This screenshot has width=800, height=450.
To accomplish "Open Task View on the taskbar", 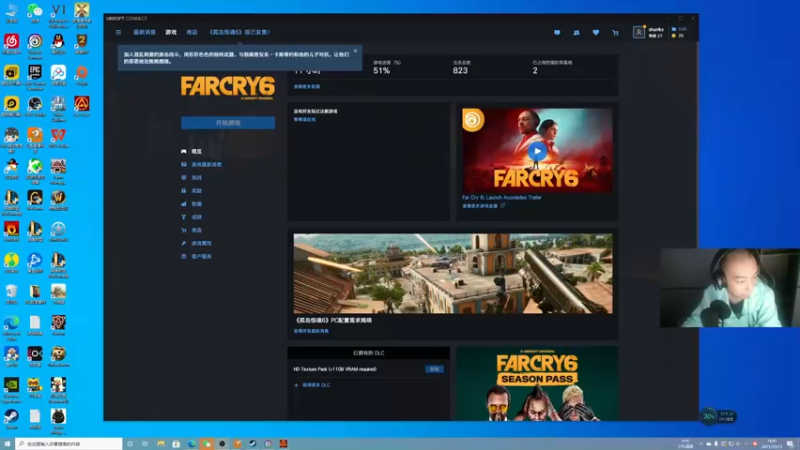I will tap(145, 444).
